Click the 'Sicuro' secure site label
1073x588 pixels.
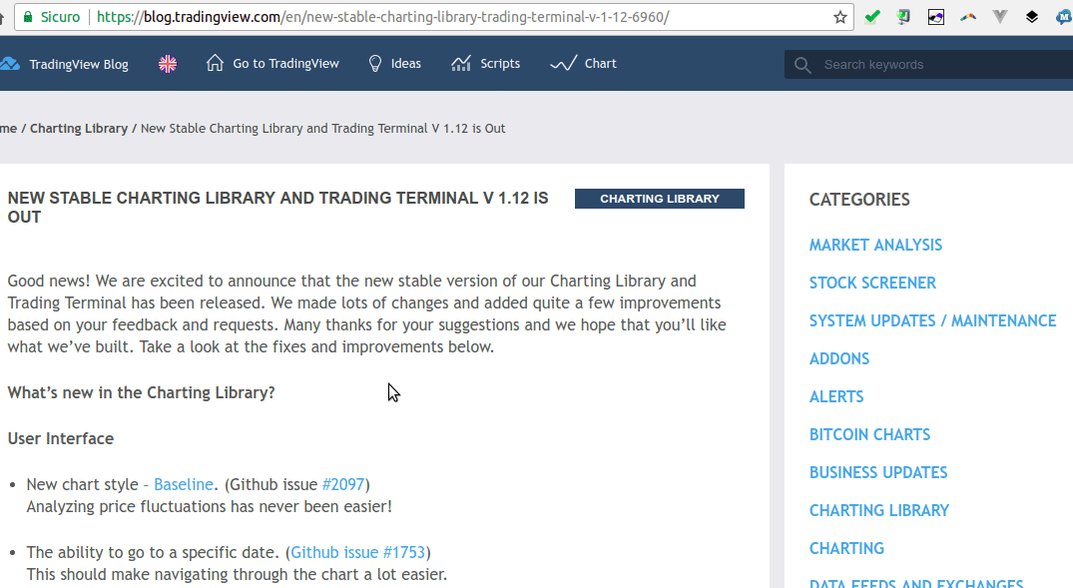point(60,17)
